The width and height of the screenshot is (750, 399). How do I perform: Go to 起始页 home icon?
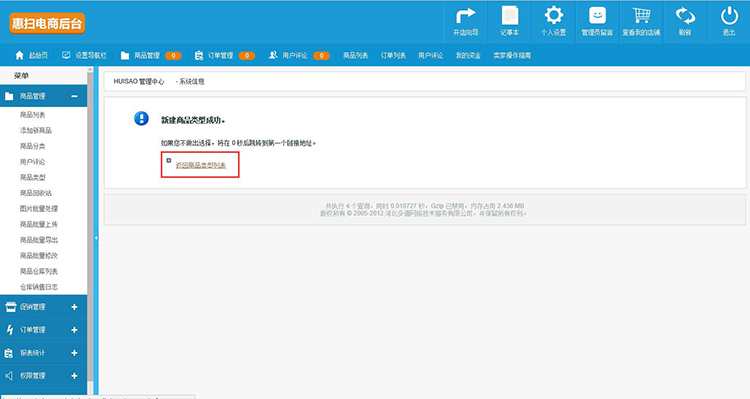20,55
